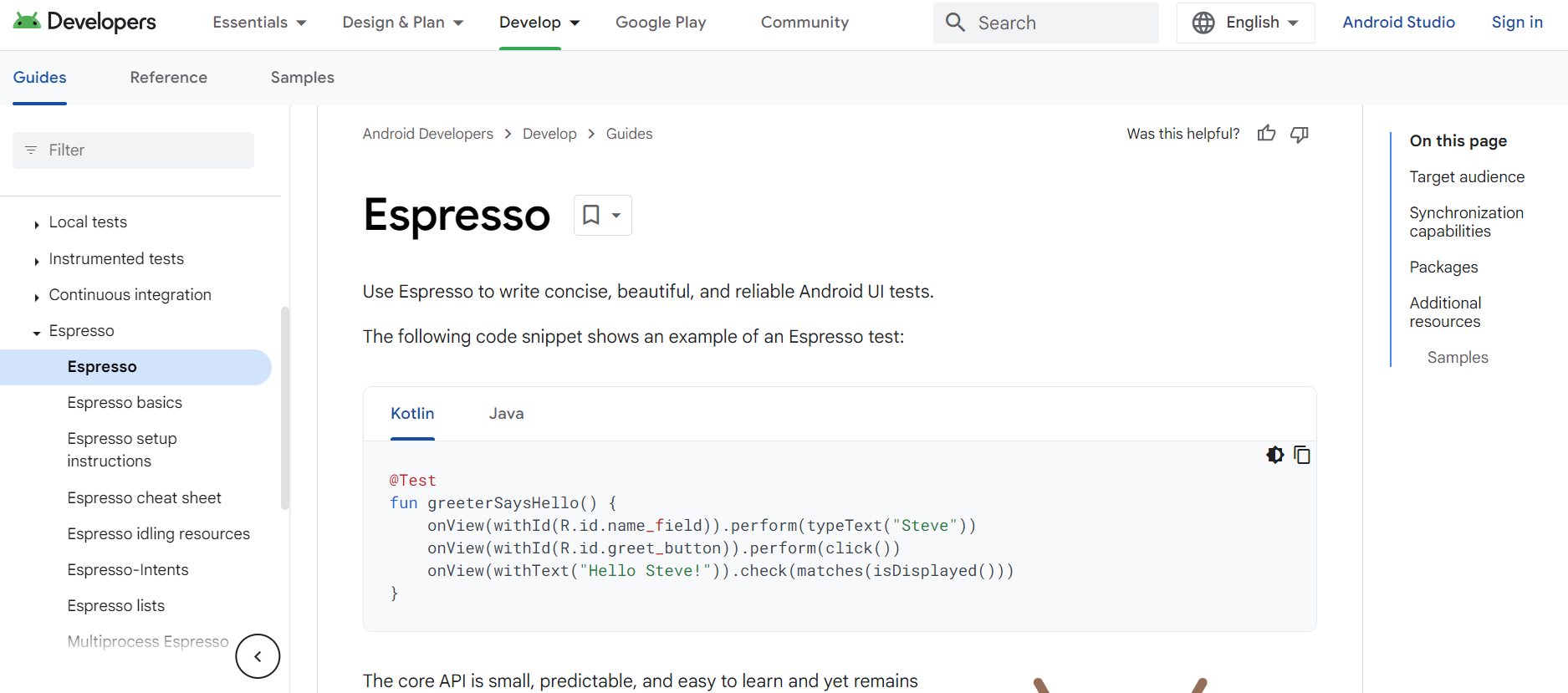1568x693 pixels.
Task: Go to the Android Studio link
Action: click(1398, 23)
